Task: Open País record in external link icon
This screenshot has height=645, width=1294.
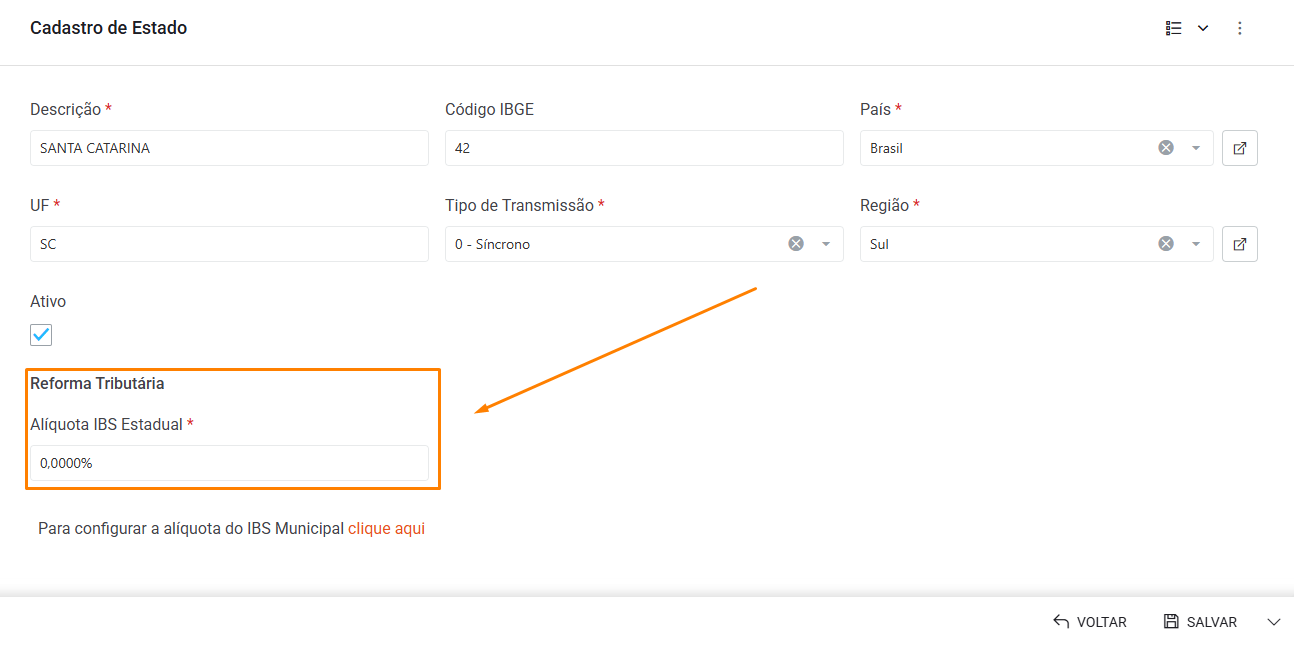Action: click(x=1240, y=148)
